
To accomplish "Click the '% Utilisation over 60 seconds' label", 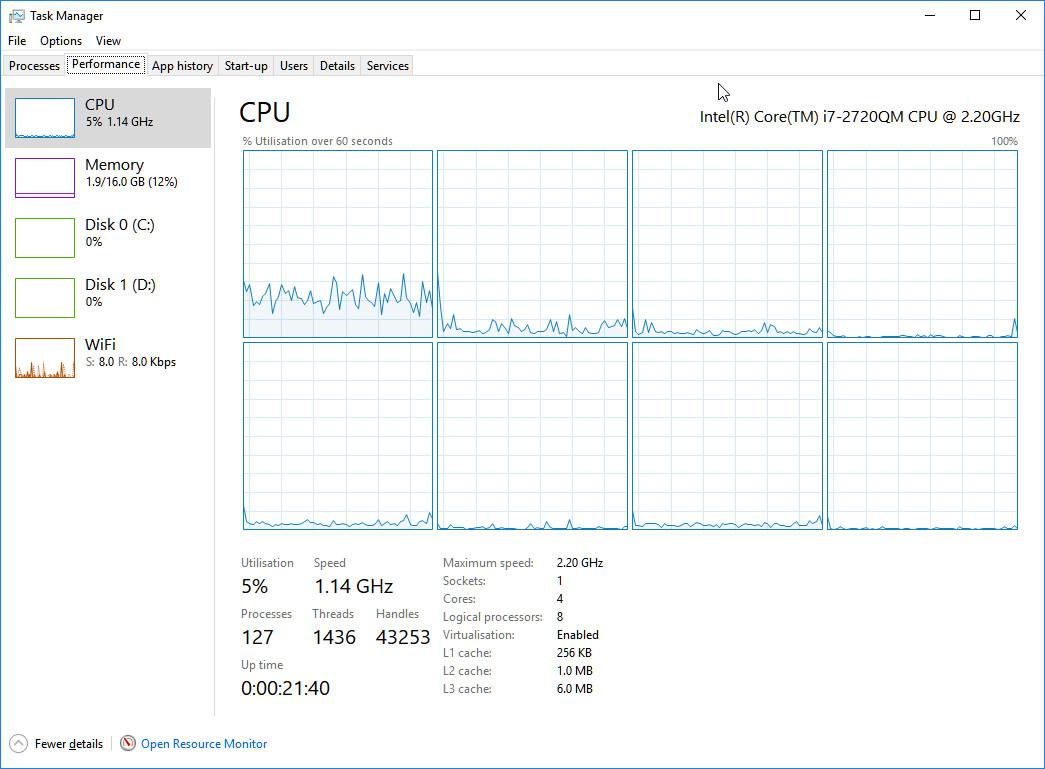I will point(317,141).
